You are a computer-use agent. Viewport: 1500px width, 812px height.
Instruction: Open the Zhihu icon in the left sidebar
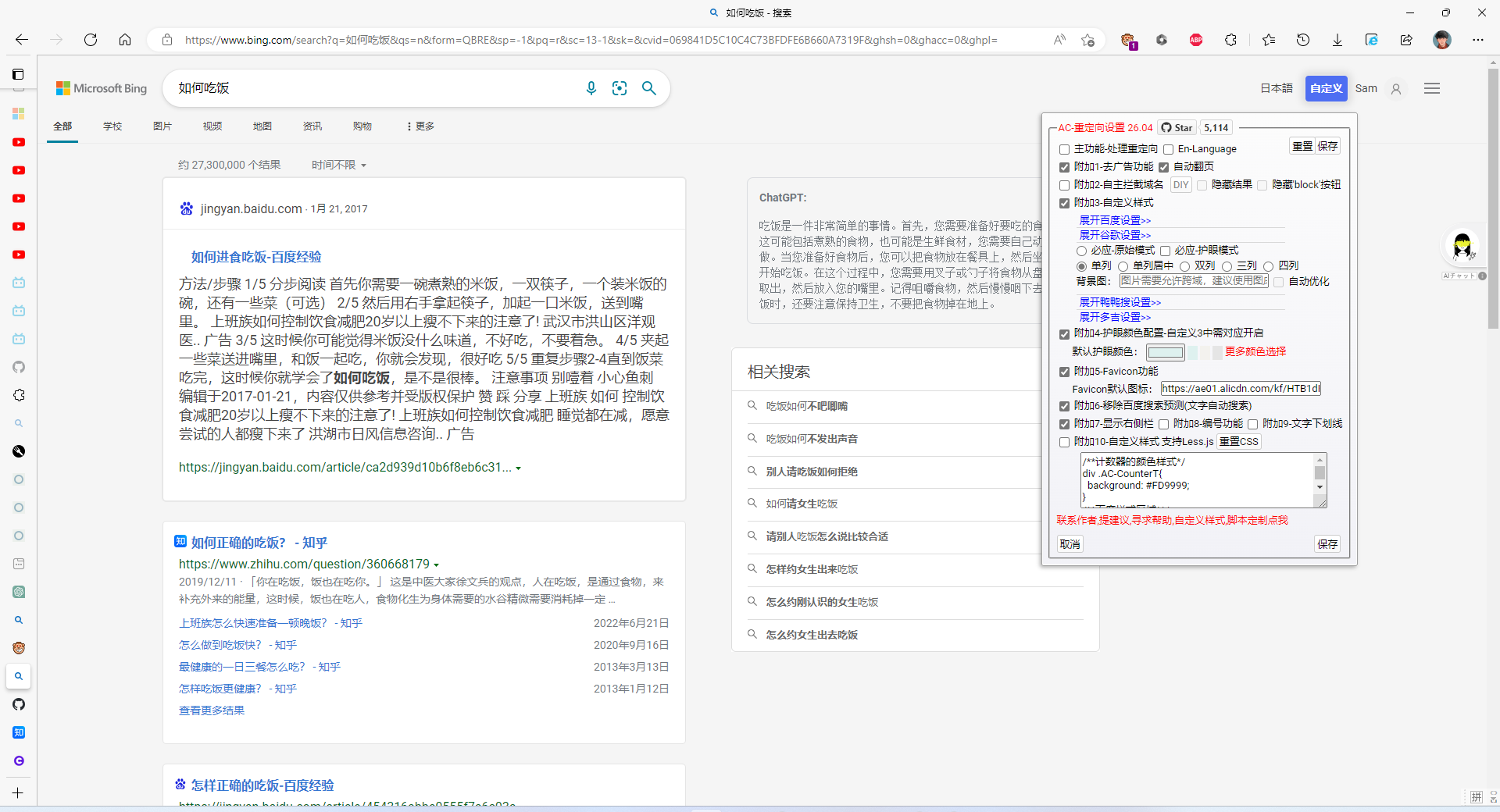pos(18,732)
